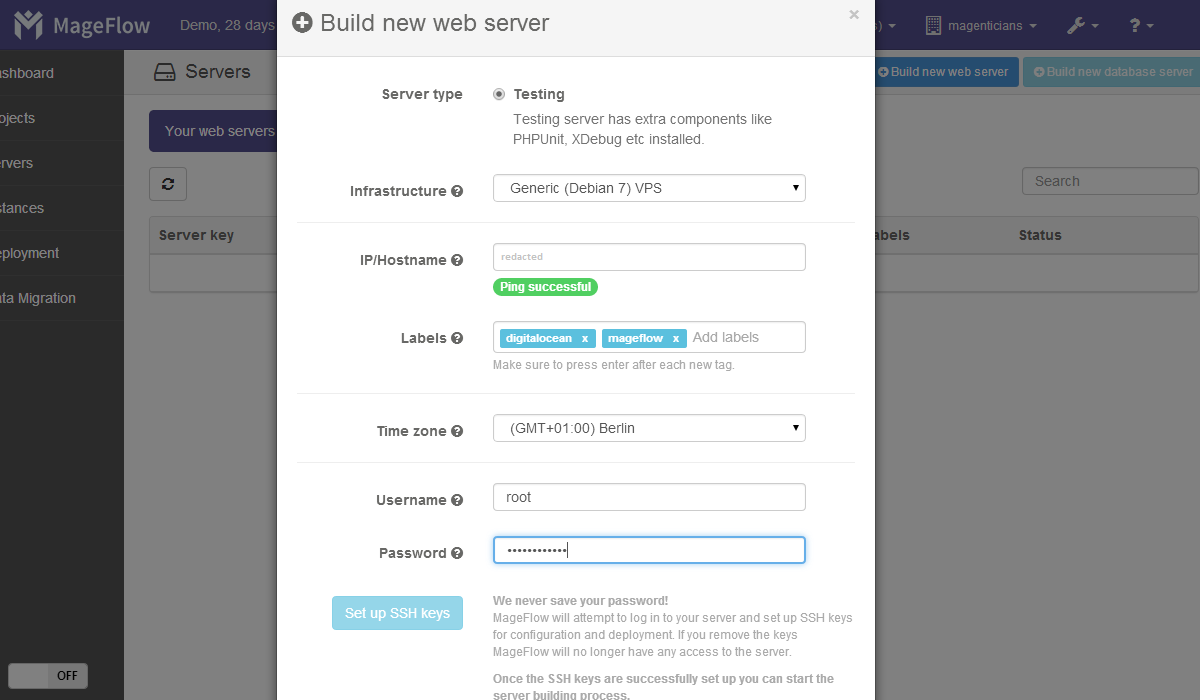Click the mageflow tag text
Image resolution: width=1200 pixels, height=700 pixels.
pos(635,338)
